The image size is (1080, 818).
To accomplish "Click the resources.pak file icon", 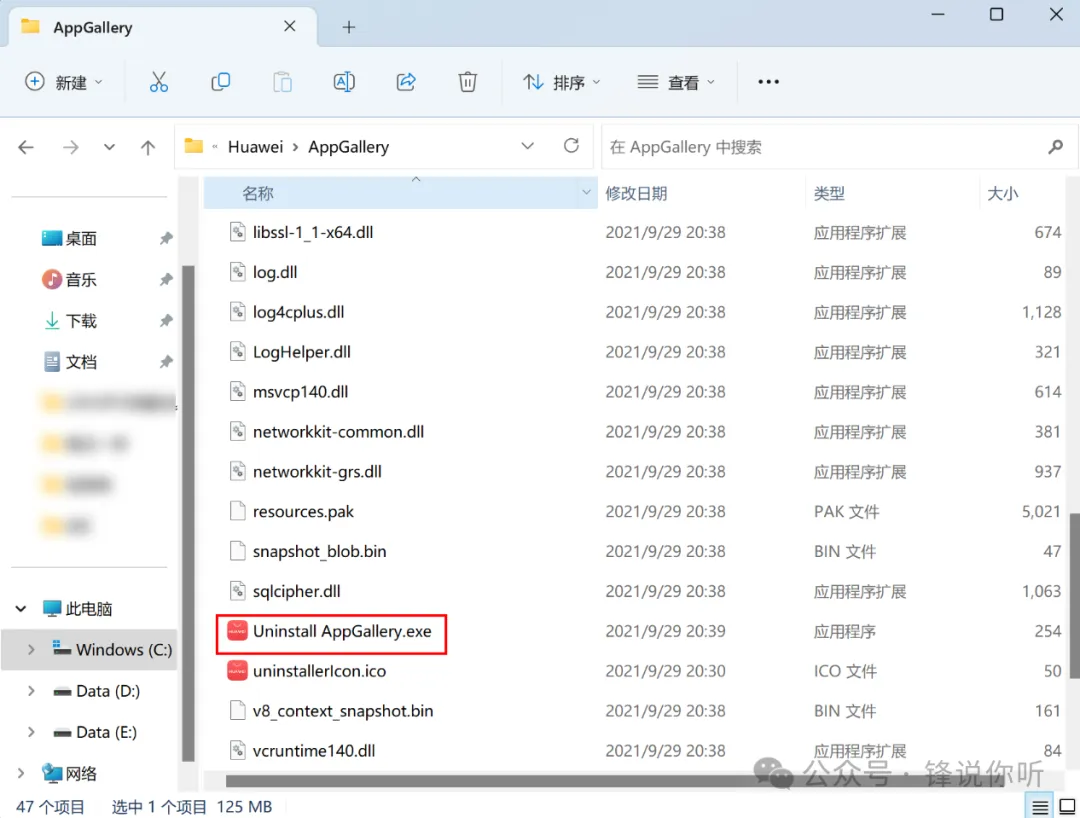I will tap(237, 512).
